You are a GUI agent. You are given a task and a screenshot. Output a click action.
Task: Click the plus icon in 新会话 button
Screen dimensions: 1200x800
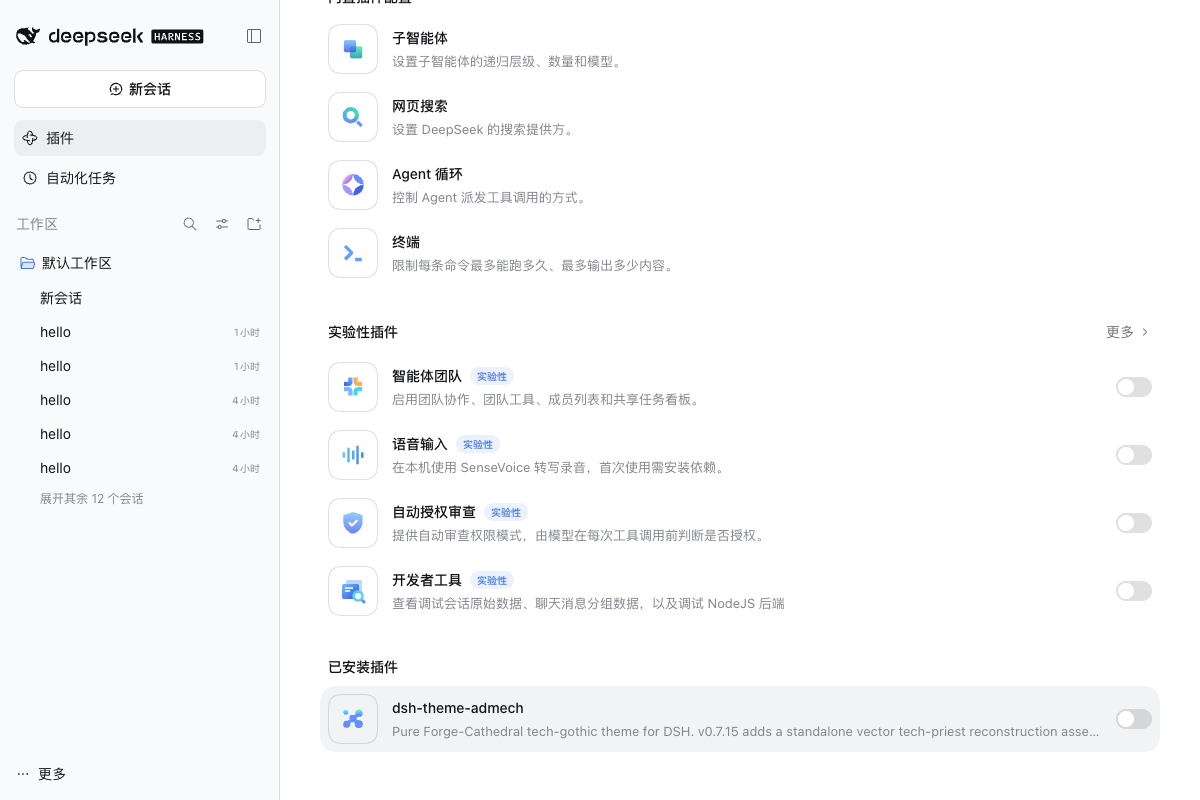coord(116,89)
